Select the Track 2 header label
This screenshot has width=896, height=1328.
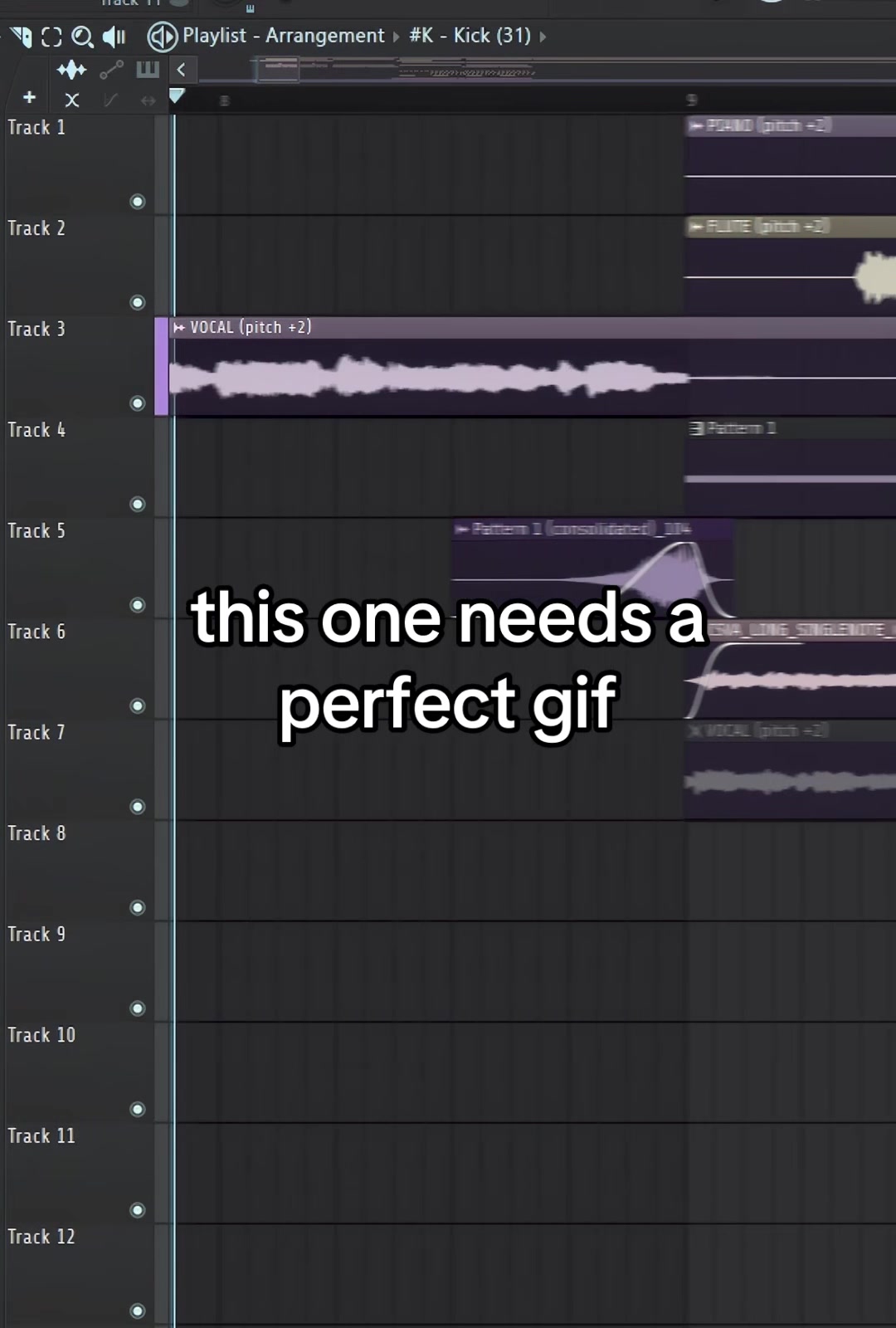click(37, 228)
